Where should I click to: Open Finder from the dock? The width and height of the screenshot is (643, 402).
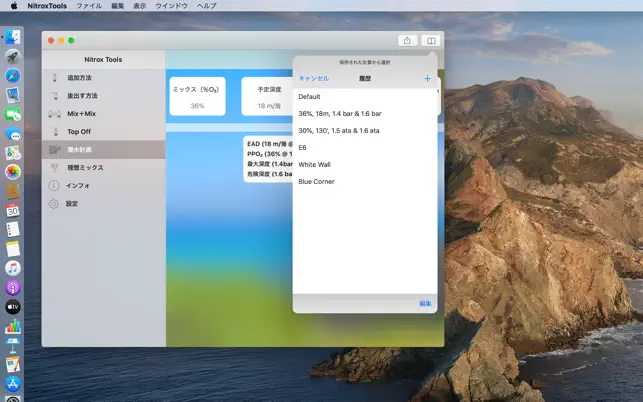tap(13, 37)
